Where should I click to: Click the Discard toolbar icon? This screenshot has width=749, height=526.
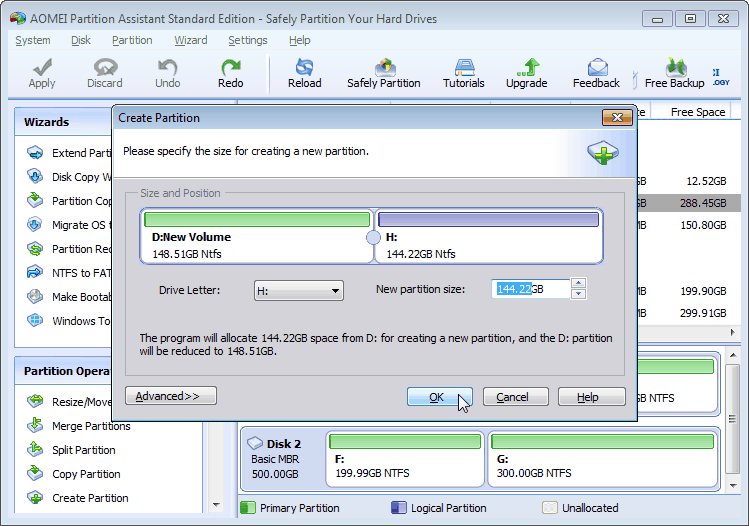coord(105,67)
